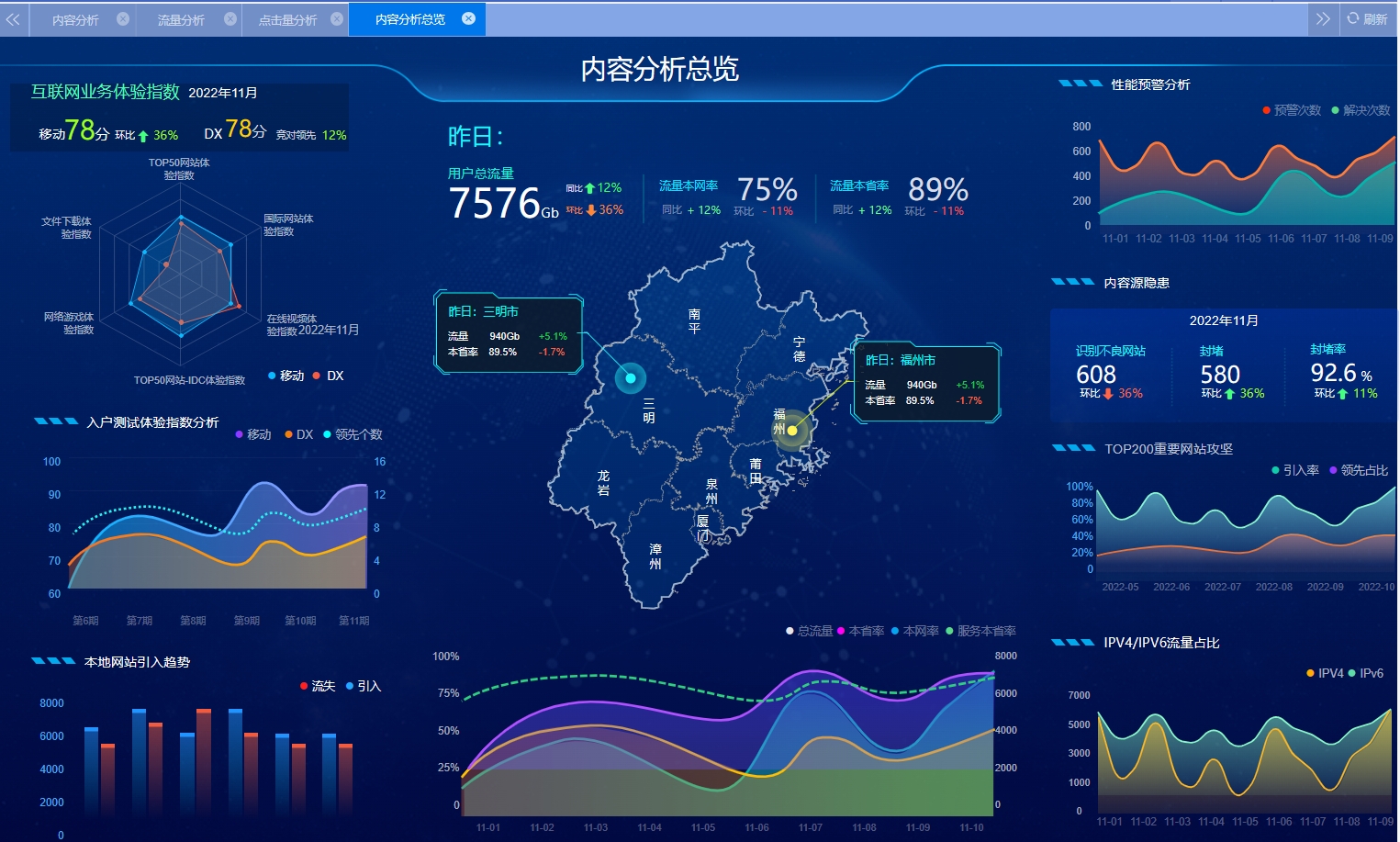Close the 流量分析 tab
This screenshot has height=842, width=1400.
[x=230, y=18]
